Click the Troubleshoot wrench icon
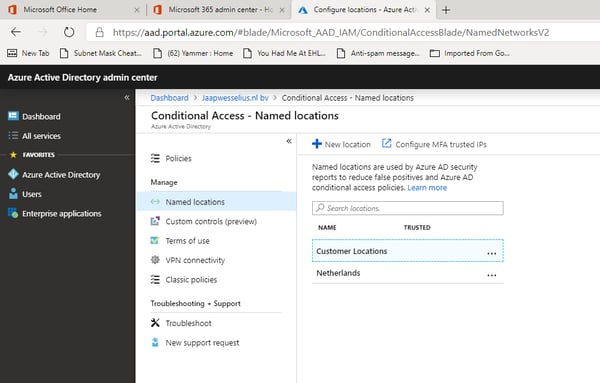The width and height of the screenshot is (600, 383). tap(155, 323)
